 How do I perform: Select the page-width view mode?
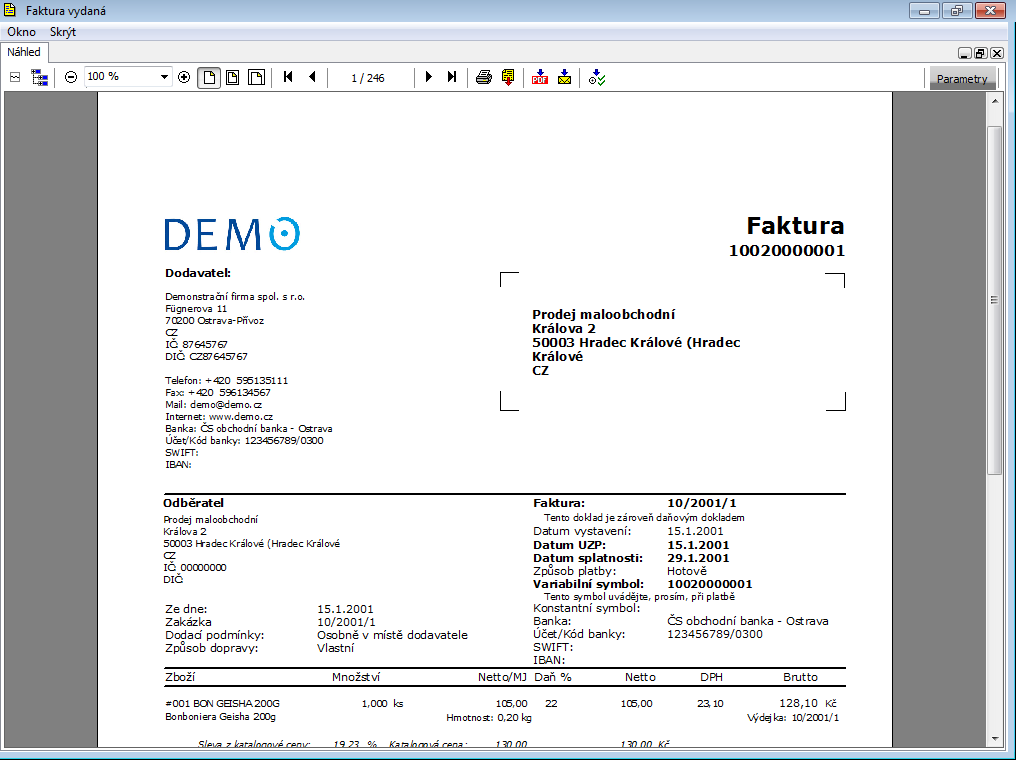coord(233,78)
